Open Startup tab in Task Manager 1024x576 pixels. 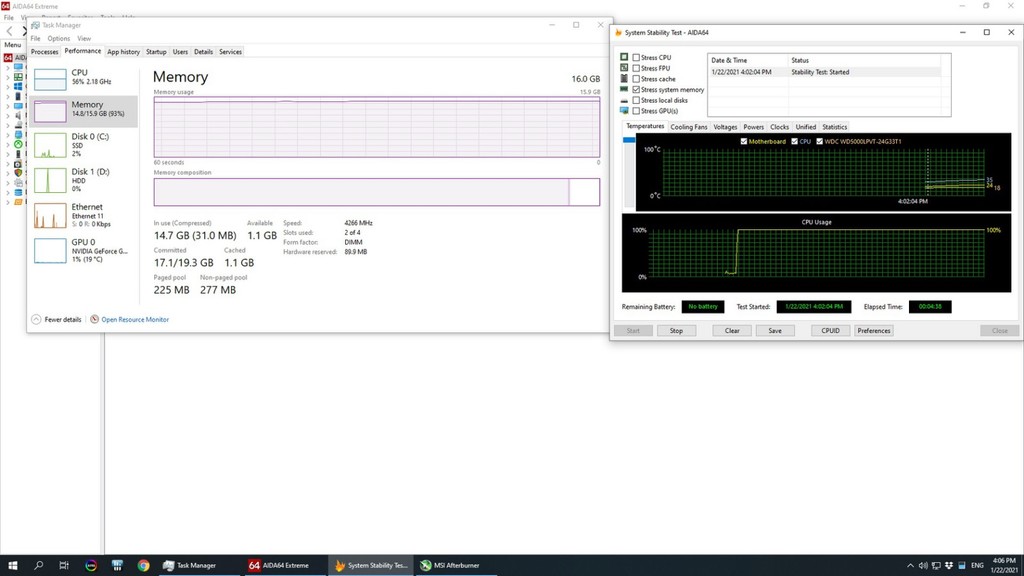point(156,52)
